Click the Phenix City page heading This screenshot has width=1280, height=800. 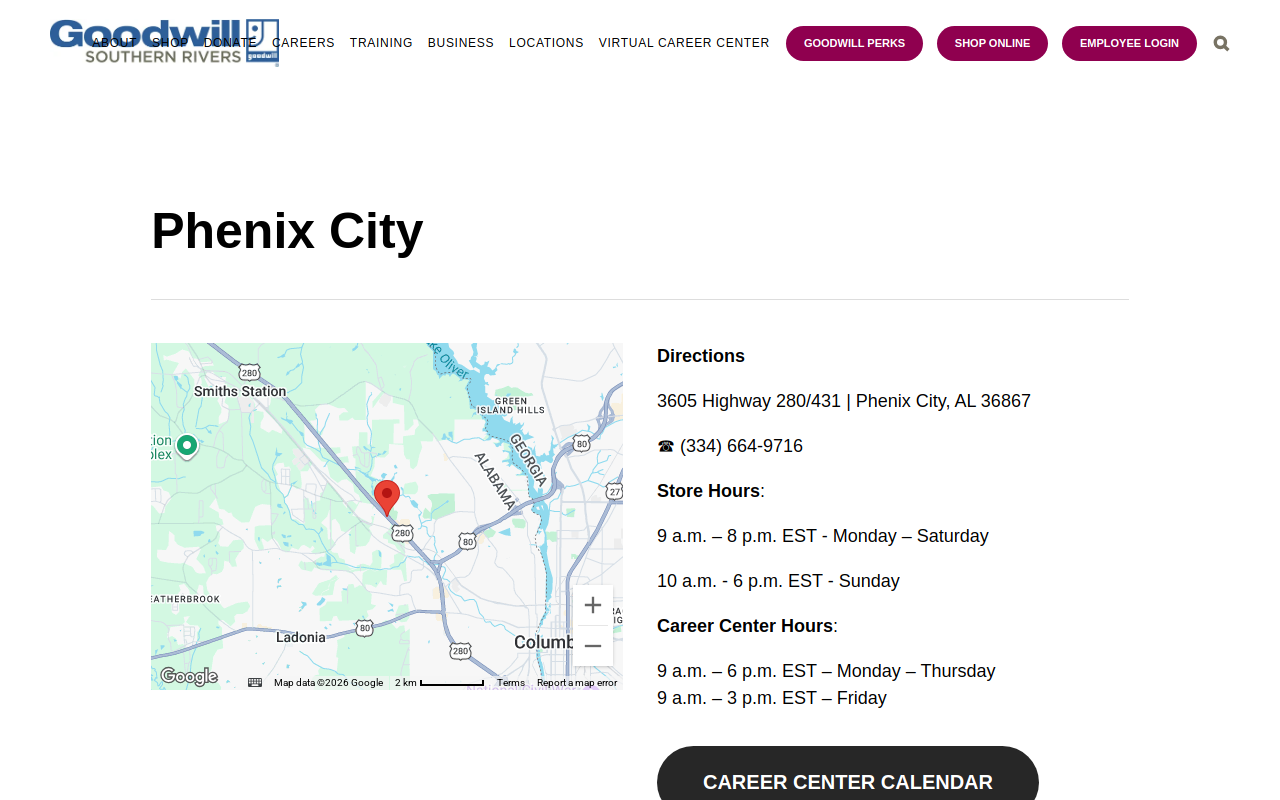[x=287, y=231]
